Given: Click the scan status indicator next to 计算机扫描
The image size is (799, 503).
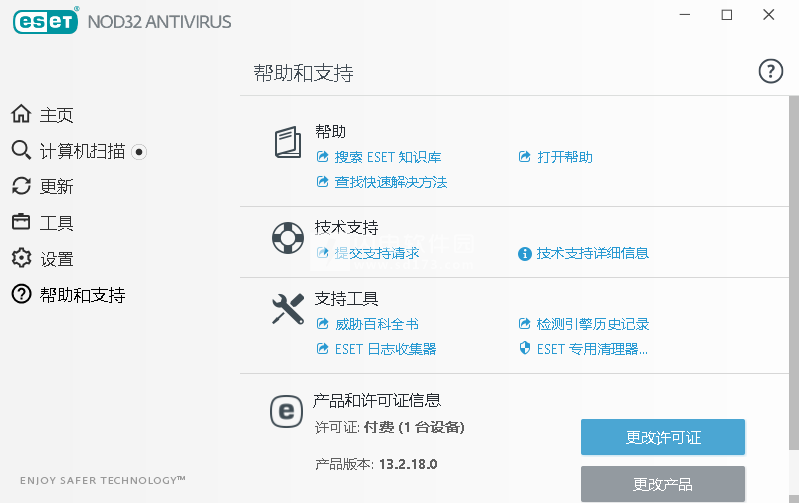Looking at the screenshot, I should (139, 152).
